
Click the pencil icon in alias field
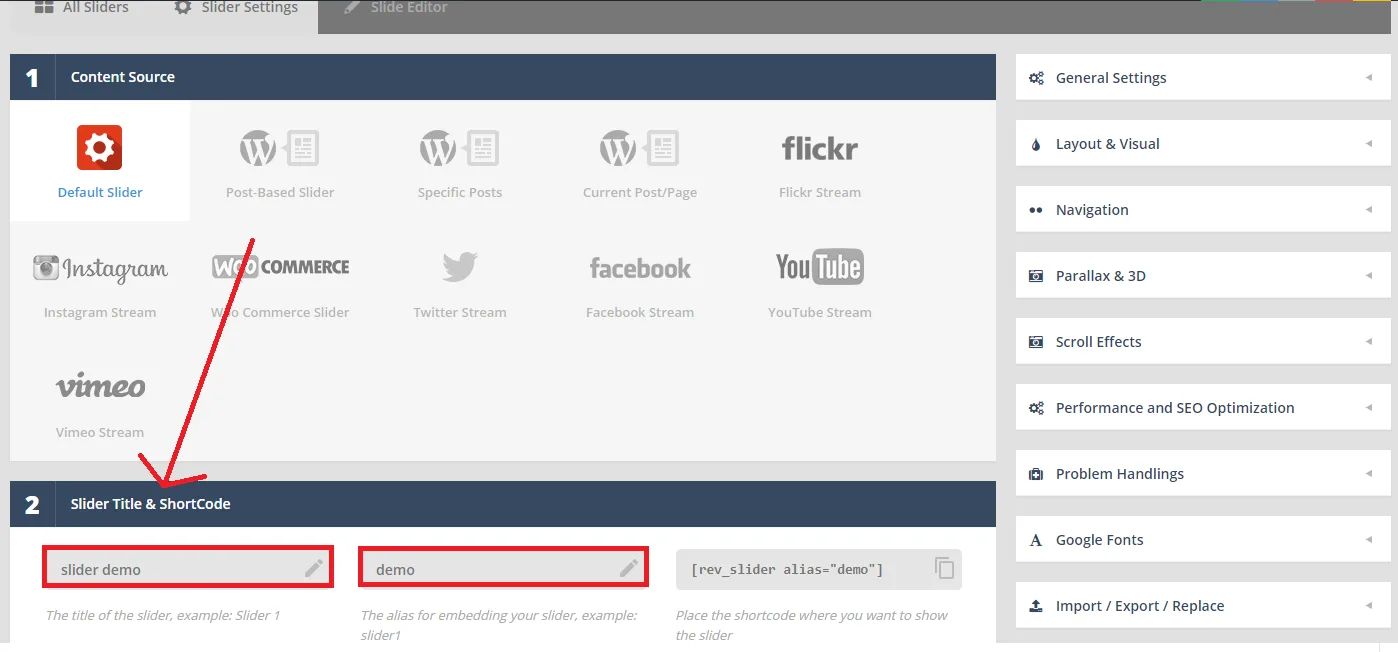click(x=629, y=568)
